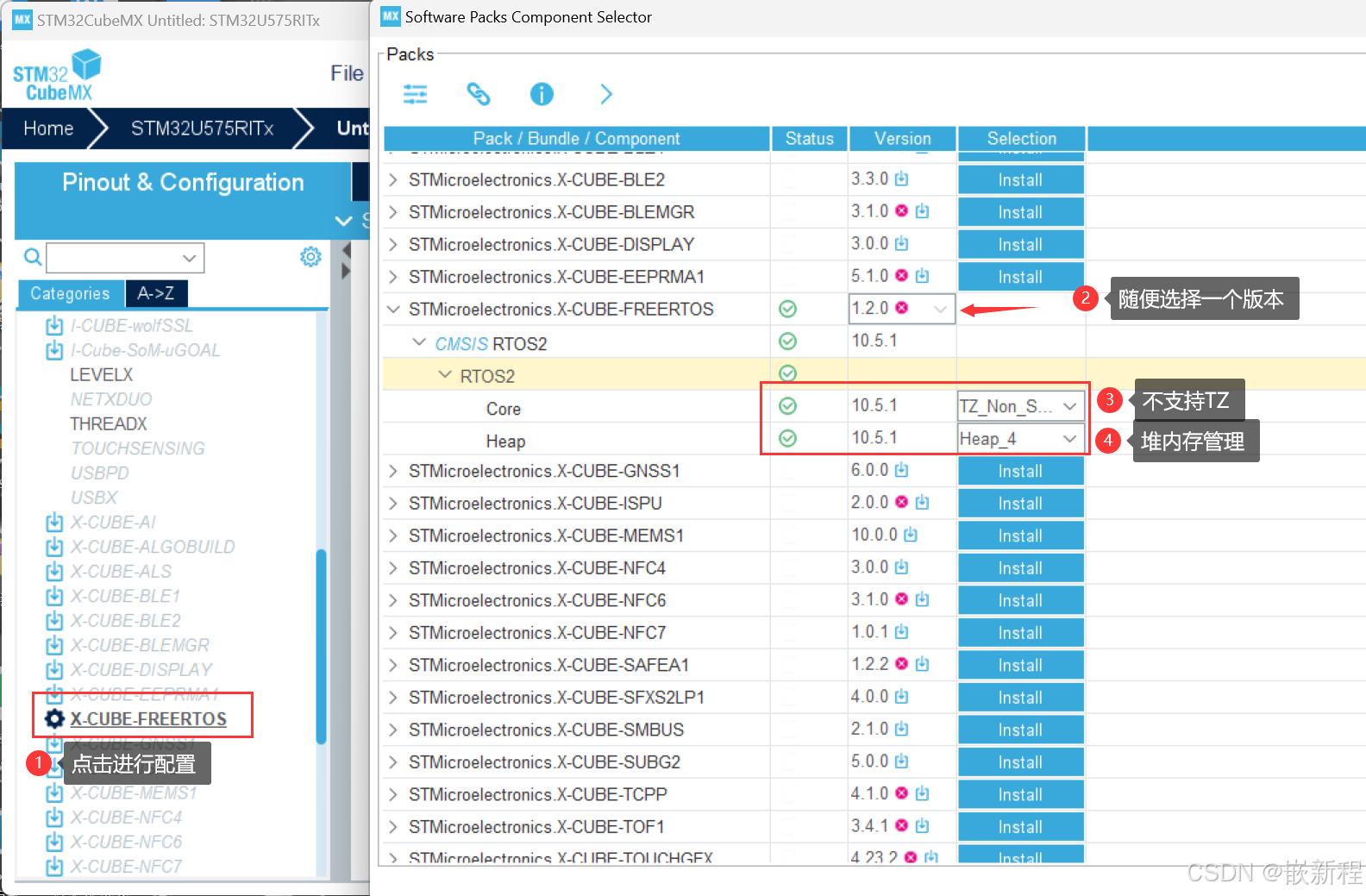Click the blue info icon in Packs toolbar
The image size is (1366, 896).
point(542,94)
